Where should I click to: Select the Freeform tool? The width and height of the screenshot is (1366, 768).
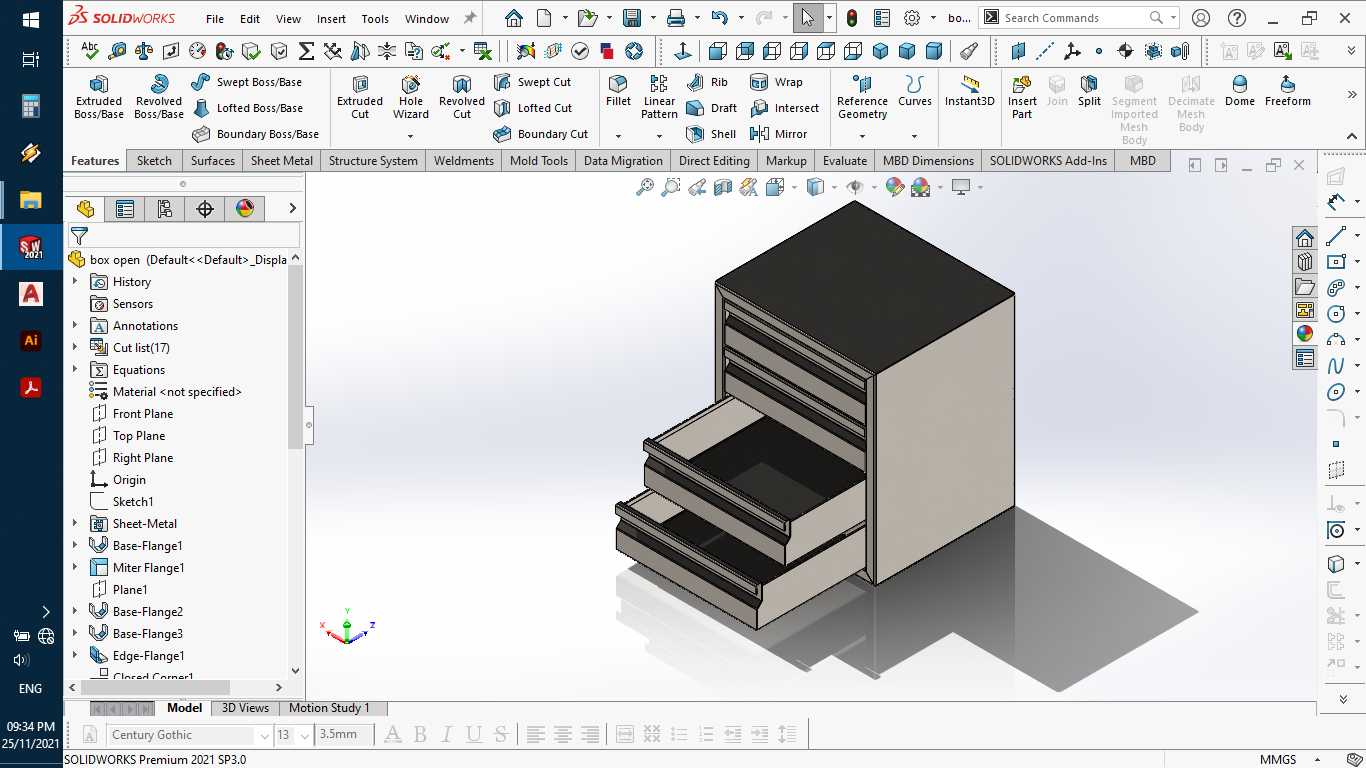pyautogui.click(x=1288, y=90)
